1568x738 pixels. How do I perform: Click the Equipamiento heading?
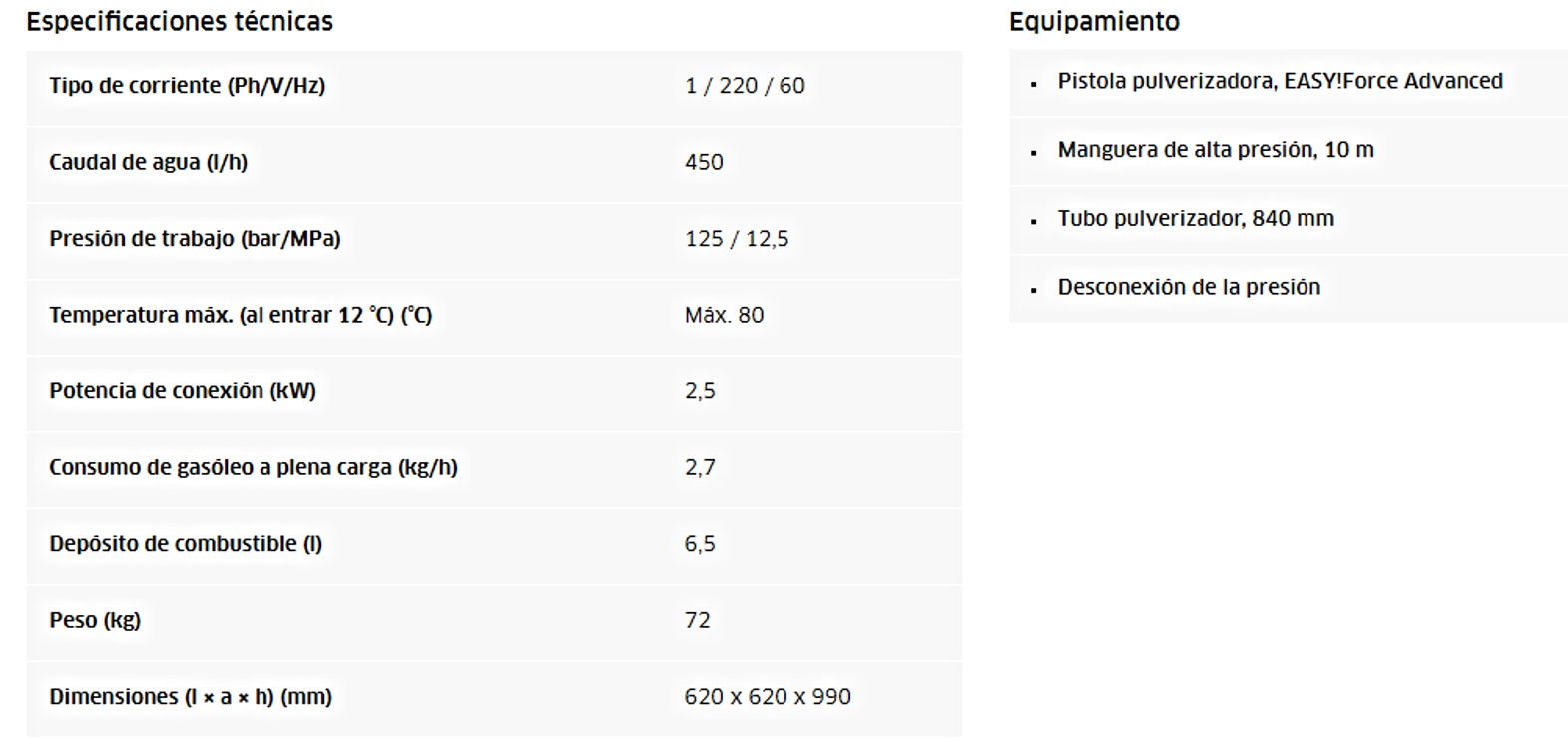click(1094, 21)
